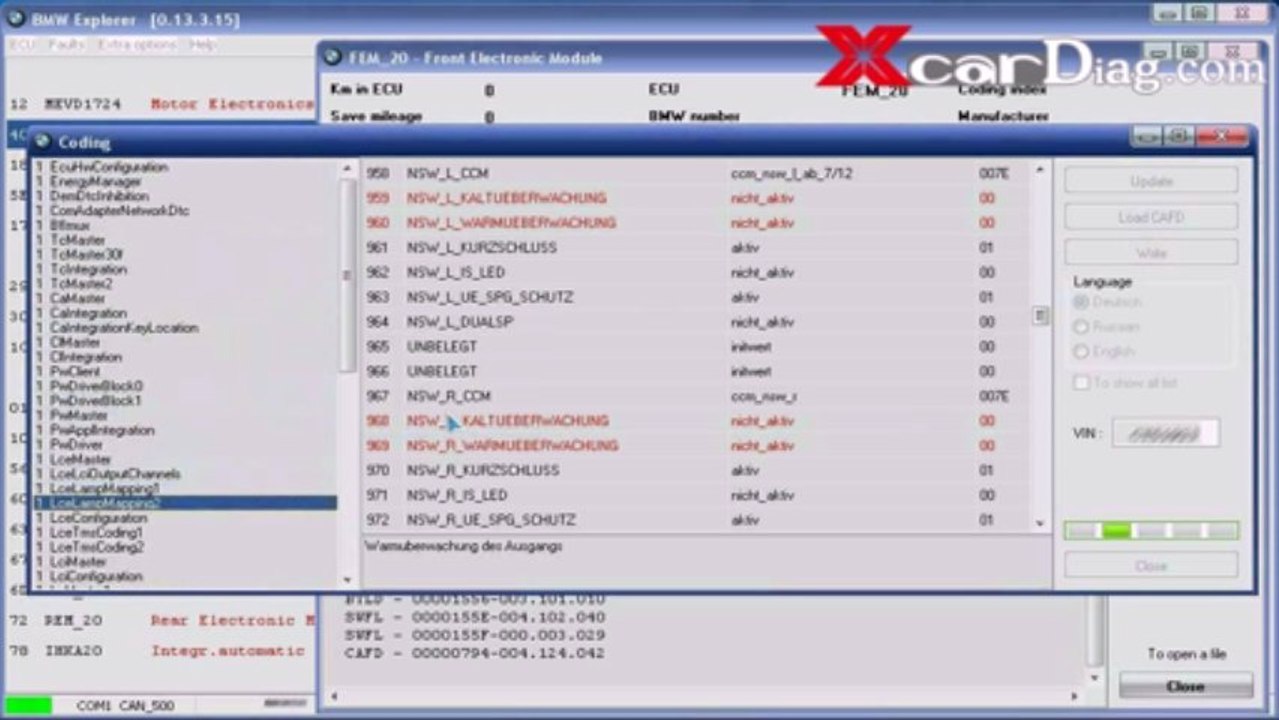Viewport: 1279px width, 720px height.
Task: Select highlighted LceLampMapping2 tree item
Action: point(185,503)
